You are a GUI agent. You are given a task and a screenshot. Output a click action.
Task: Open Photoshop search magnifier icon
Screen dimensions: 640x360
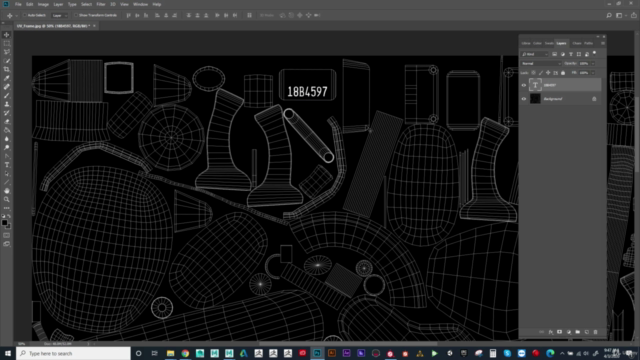tap(609, 16)
